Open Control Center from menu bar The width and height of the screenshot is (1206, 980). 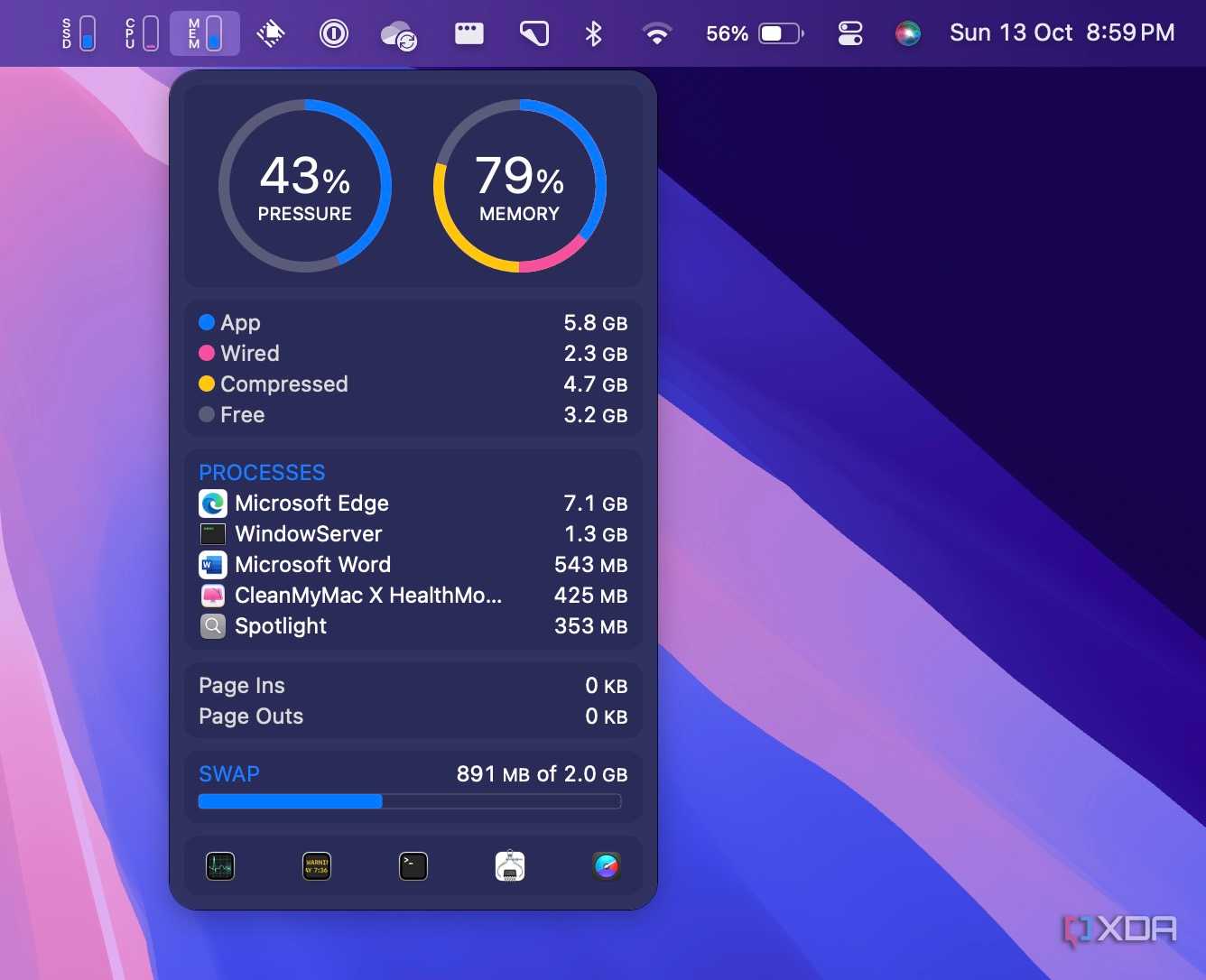point(850,34)
